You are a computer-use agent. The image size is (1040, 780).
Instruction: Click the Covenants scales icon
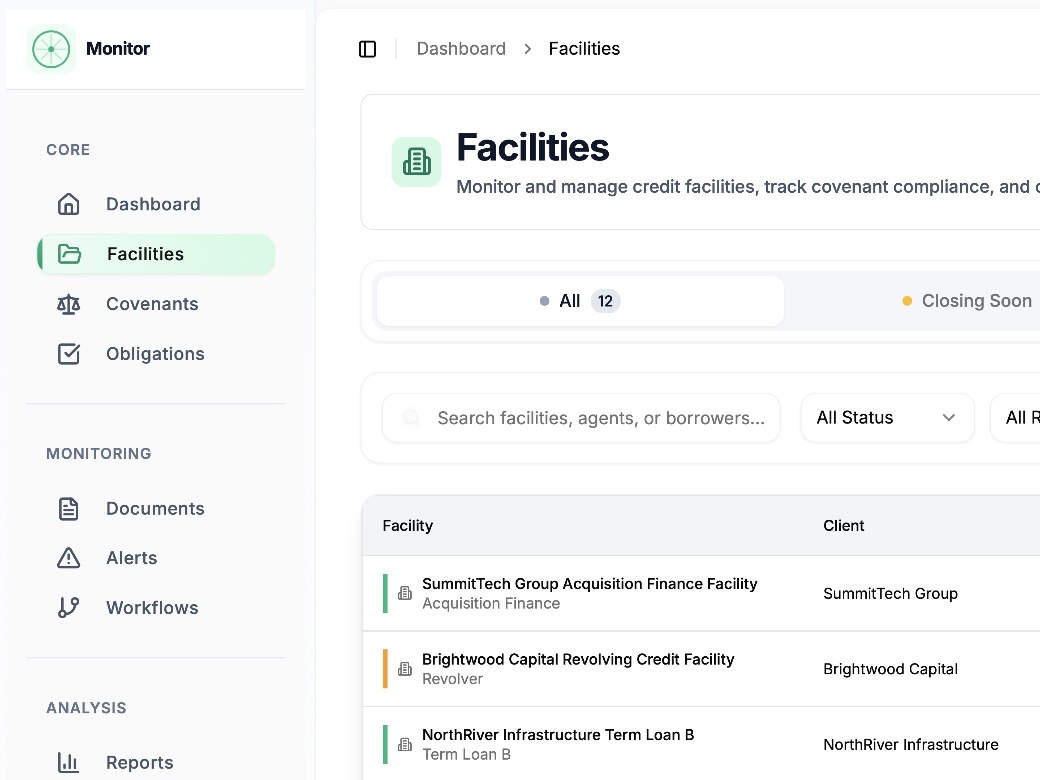(68, 304)
